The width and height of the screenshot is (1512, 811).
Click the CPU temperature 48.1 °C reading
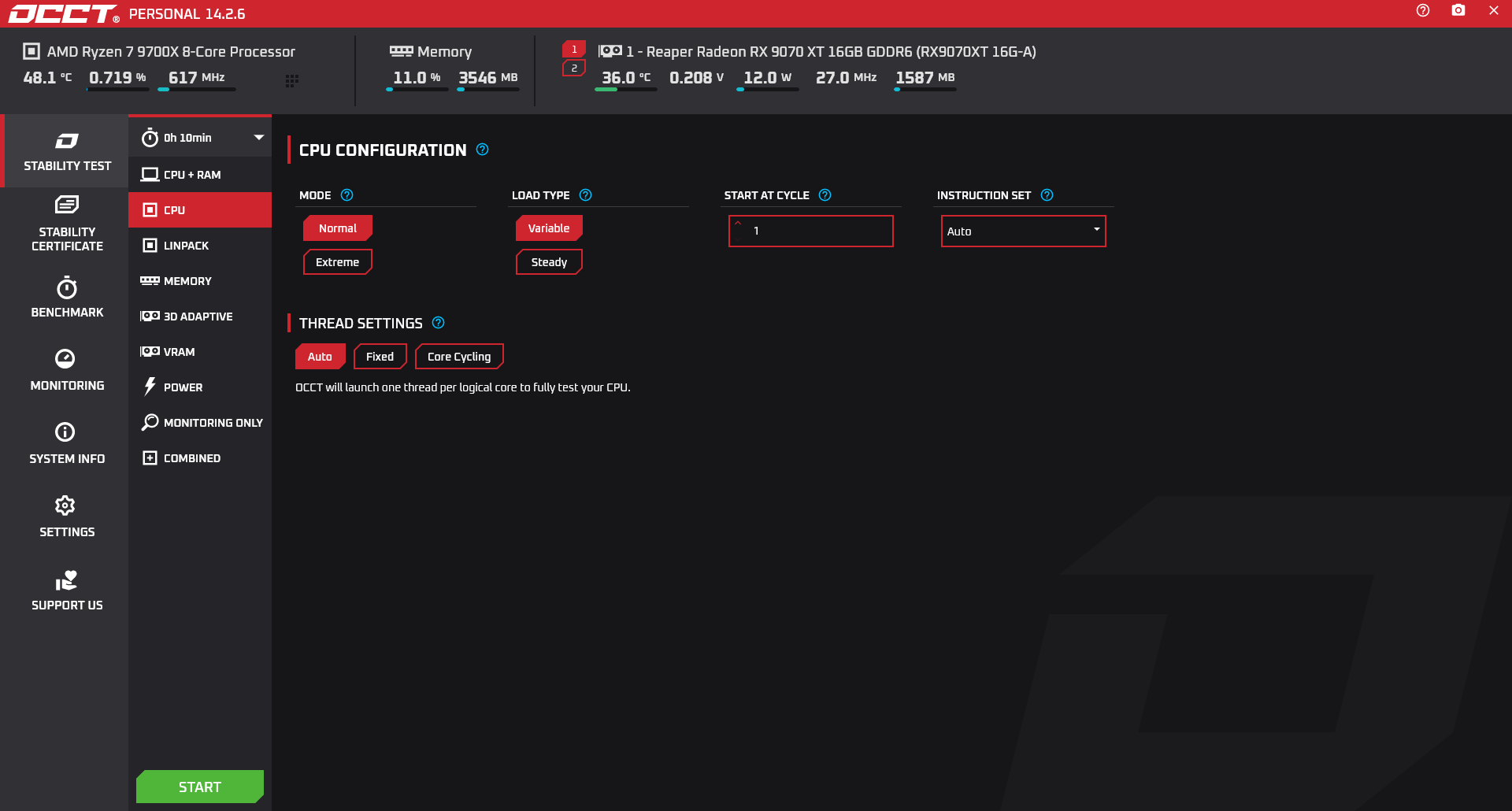point(47,78)
